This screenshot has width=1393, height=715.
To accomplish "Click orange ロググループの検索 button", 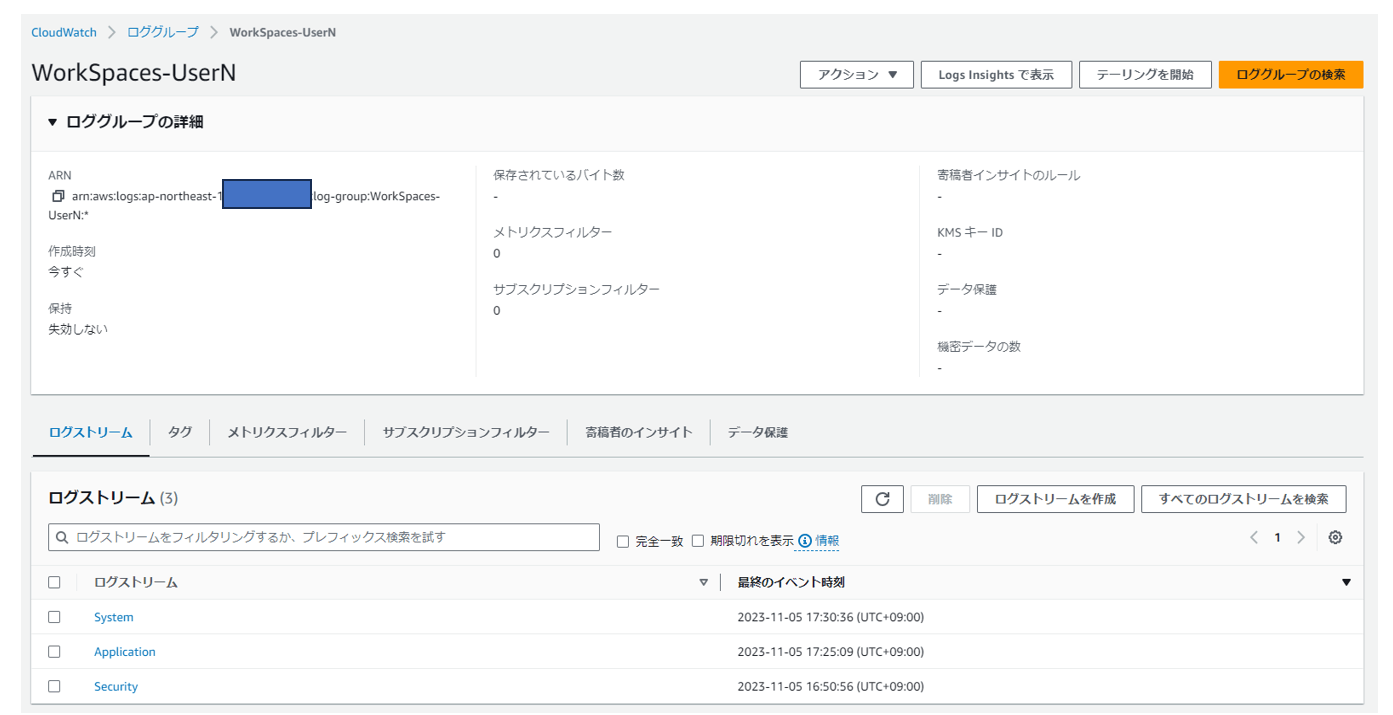I will 1291,75.
